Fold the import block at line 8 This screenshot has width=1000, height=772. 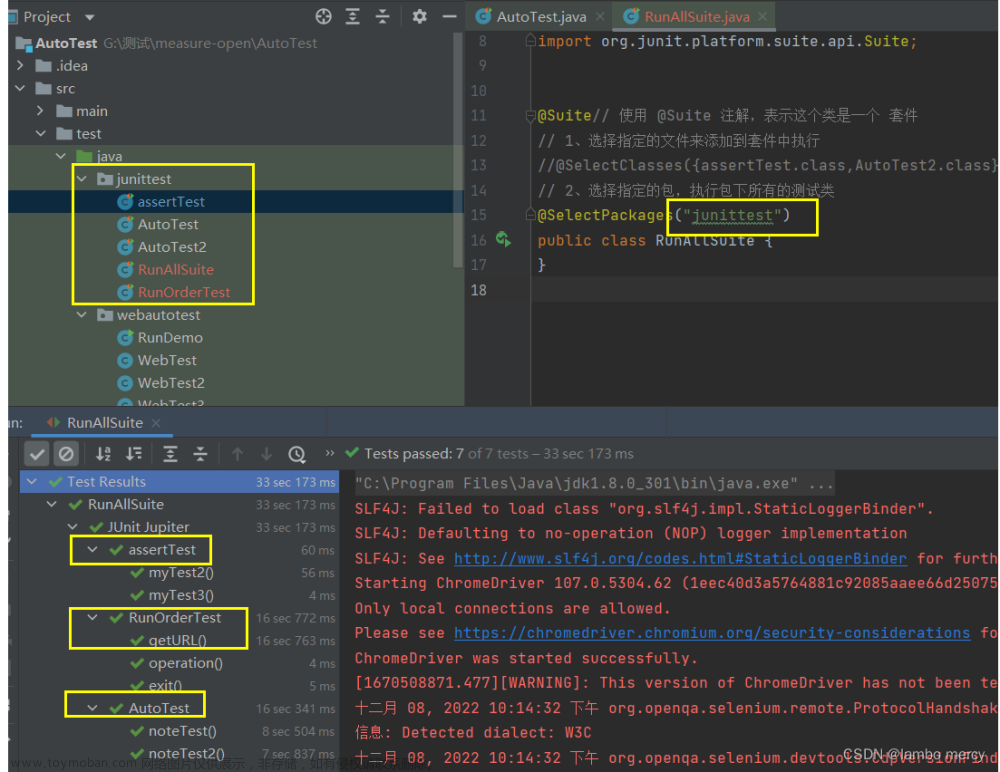530,41
